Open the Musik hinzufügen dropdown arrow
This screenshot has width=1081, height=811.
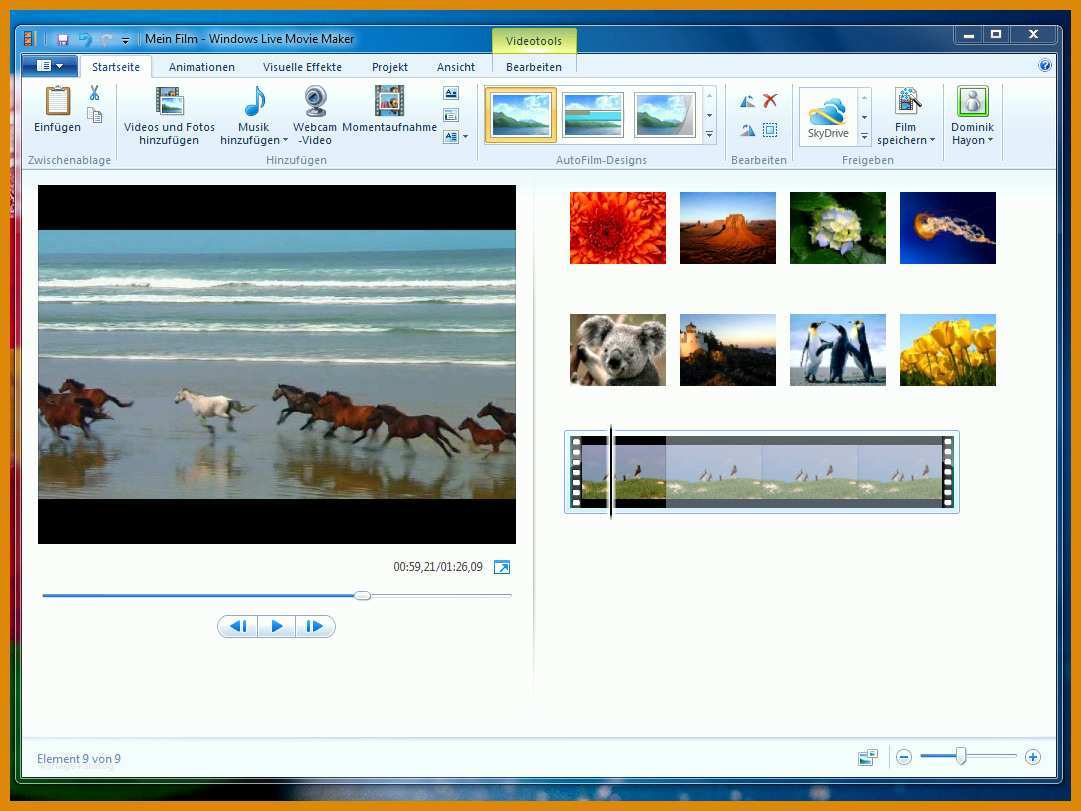pos(285,140)
